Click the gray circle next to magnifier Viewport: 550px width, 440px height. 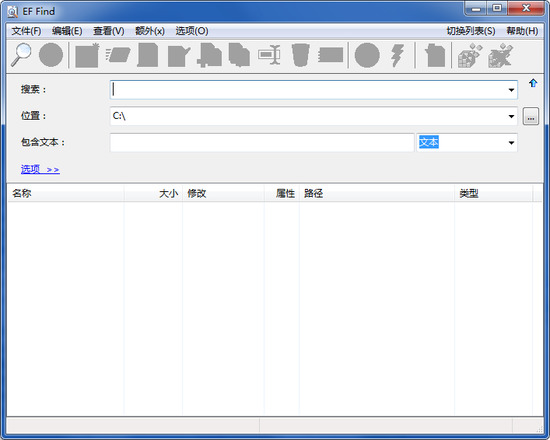(51, 55)
